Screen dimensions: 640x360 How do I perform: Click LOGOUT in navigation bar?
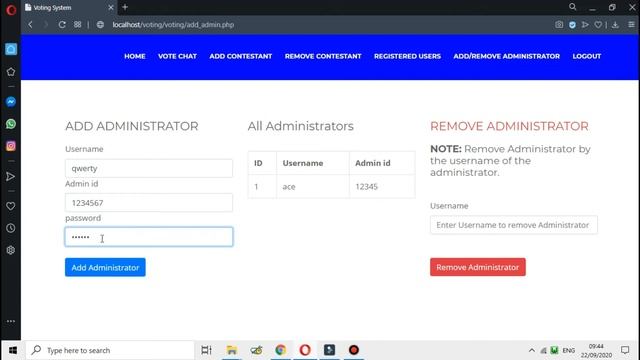tap(587, 56)
